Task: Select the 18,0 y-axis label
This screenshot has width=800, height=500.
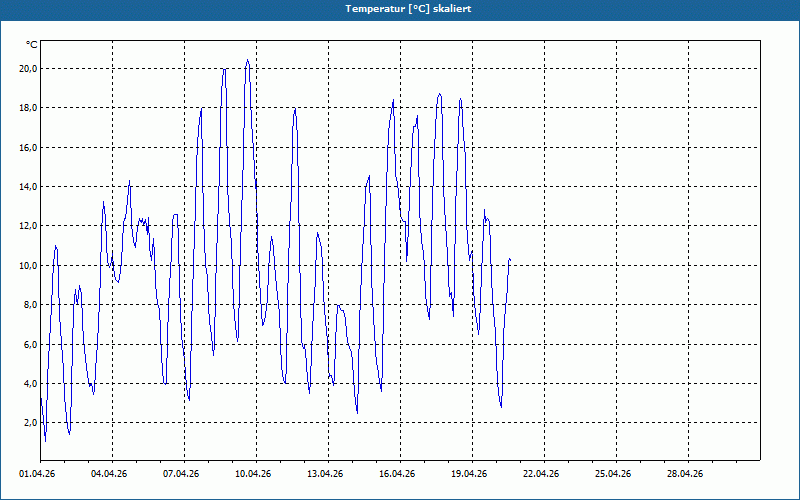Action: coord(27,108)
